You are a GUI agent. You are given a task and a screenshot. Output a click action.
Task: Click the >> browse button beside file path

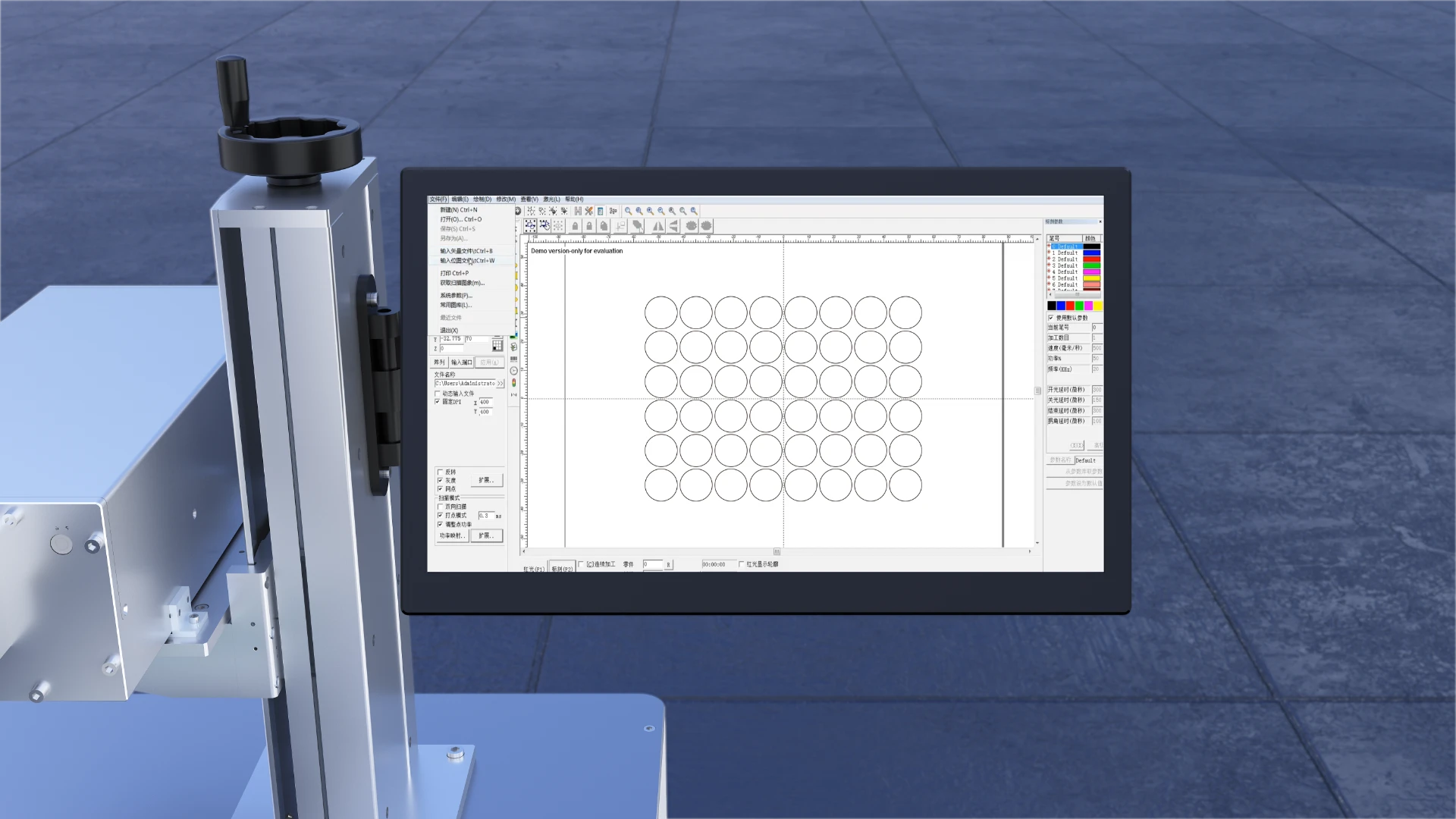pos(500,384)
